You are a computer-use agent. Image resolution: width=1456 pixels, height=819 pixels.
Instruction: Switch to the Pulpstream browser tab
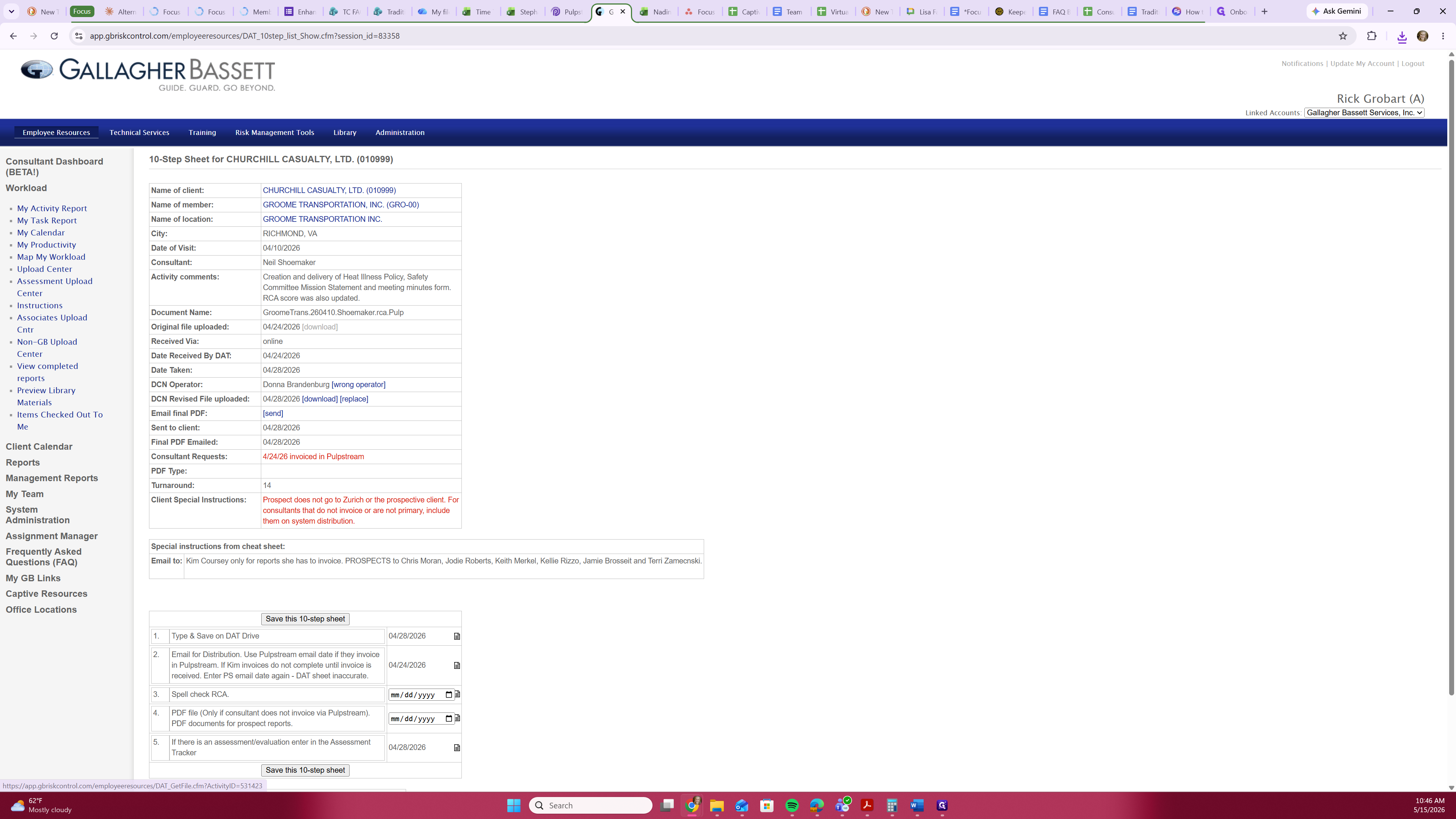pyautogui.click(x=567, y=11)
